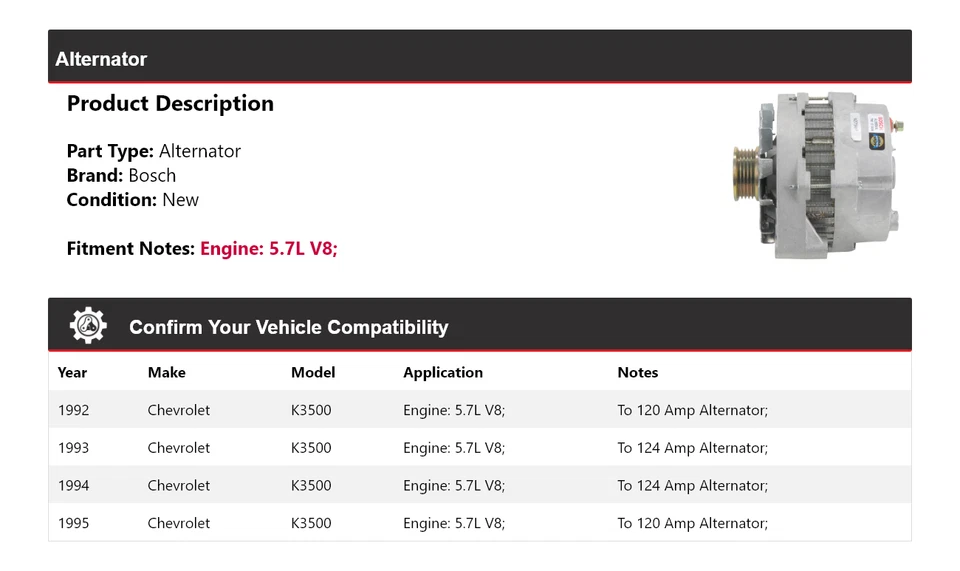Sort by the Make column header
Image resolution: width=960 pixels, height=571 pixels.
[x=166, y=372]
